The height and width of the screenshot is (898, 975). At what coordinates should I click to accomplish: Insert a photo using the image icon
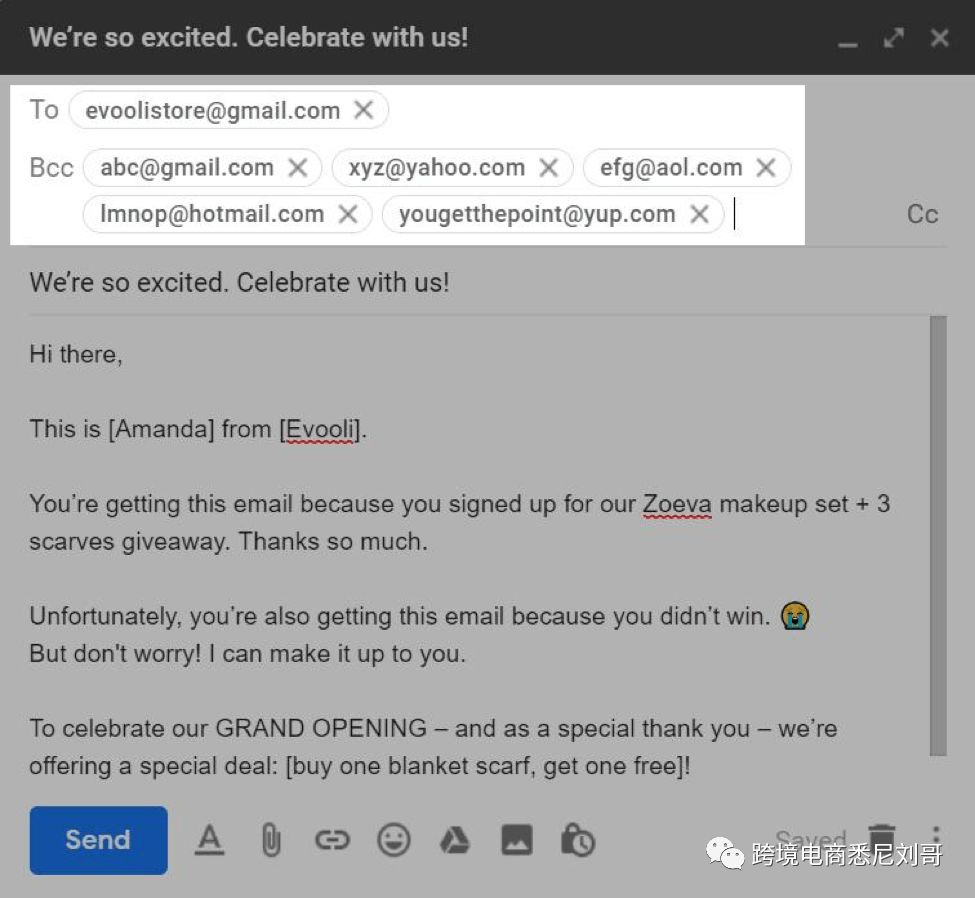point(516,840)
